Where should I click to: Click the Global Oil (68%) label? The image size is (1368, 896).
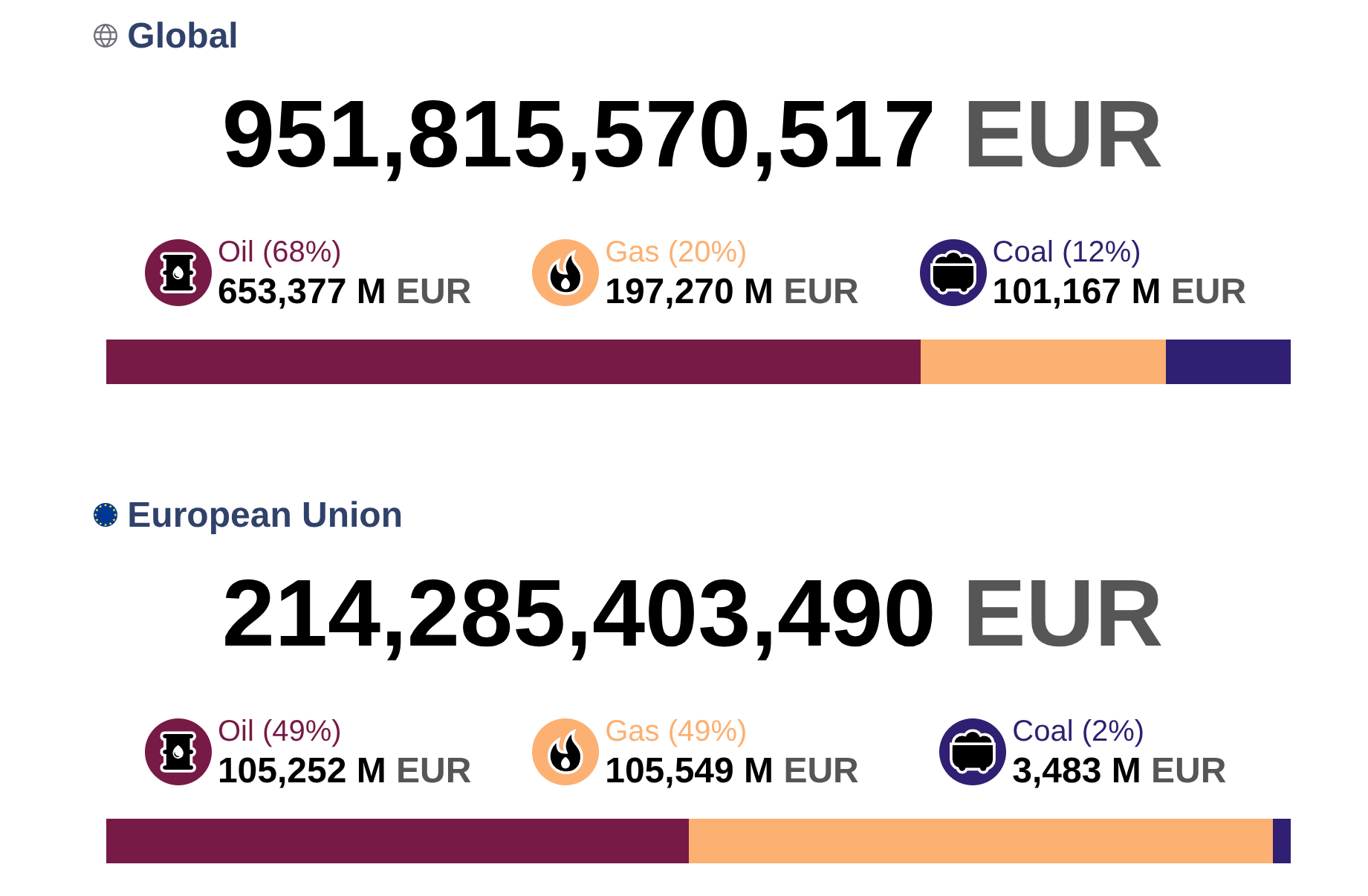click(x=279, y=252)
